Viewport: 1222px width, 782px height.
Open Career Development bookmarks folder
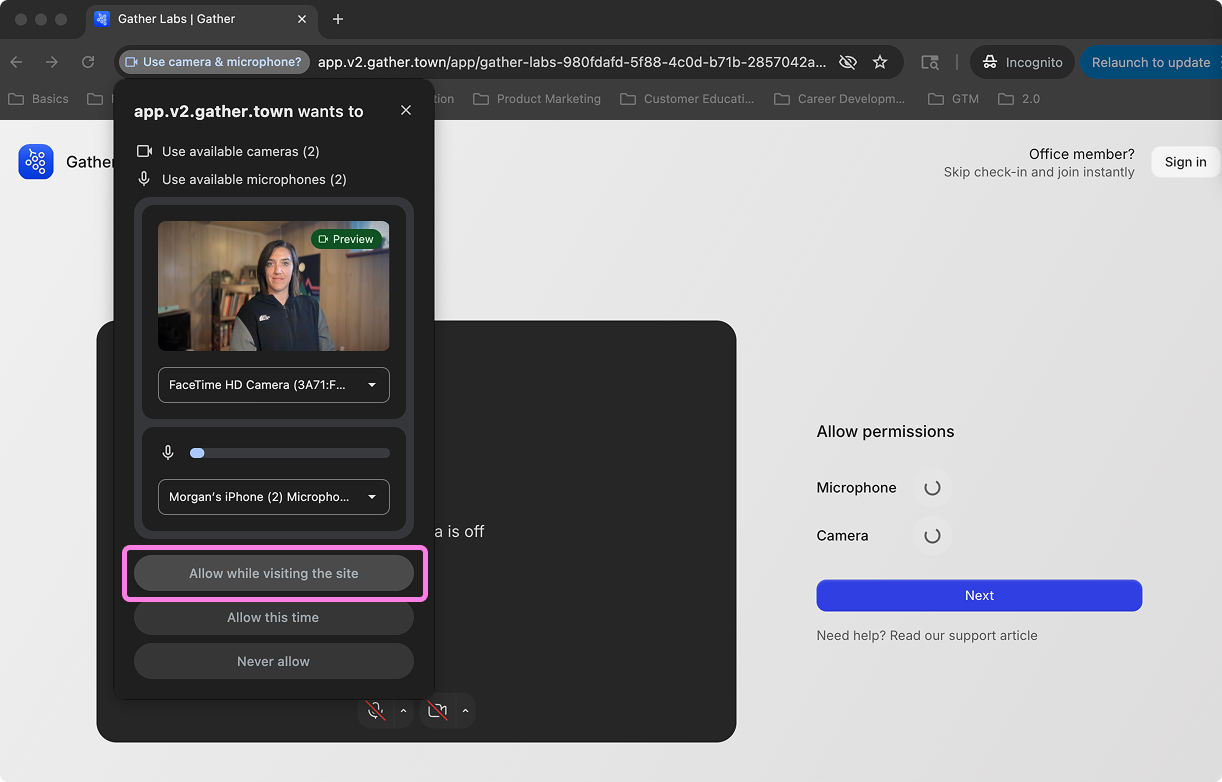tap(838, 99)
